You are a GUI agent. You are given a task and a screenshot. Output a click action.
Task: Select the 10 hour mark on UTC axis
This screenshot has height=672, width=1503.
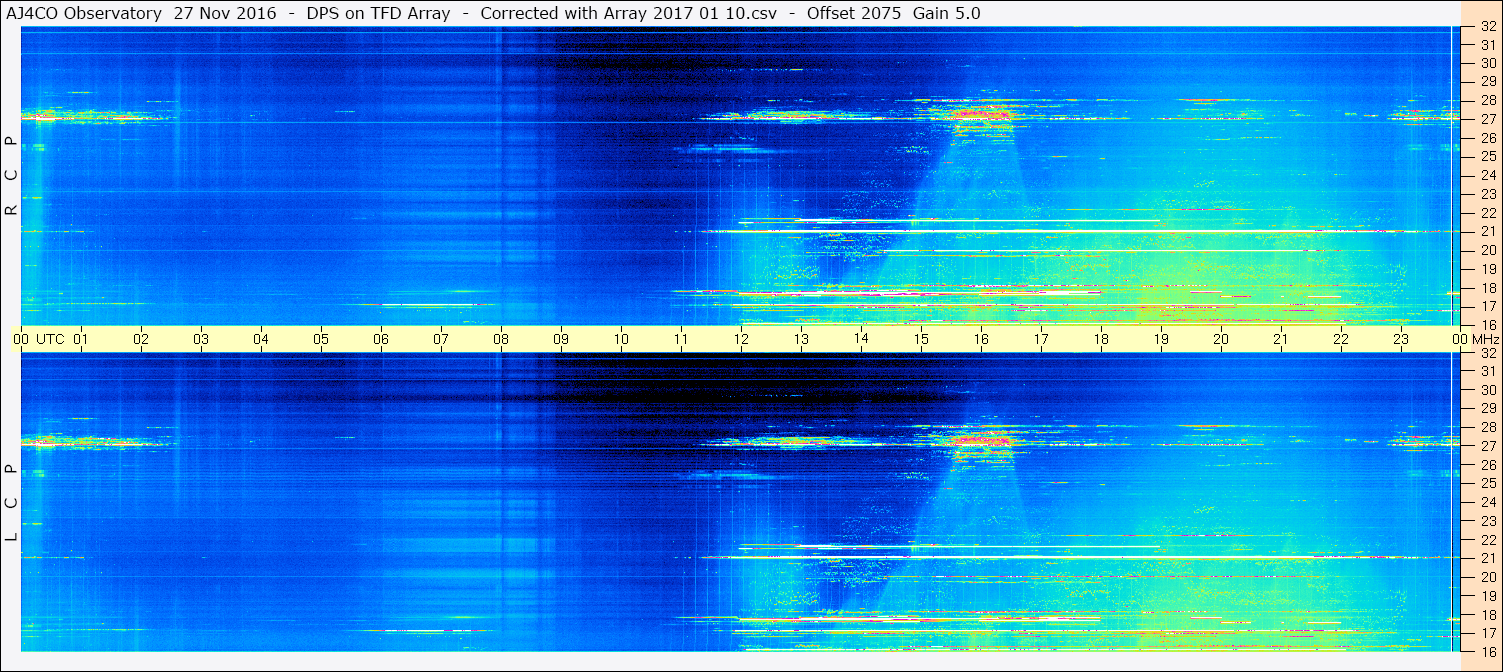pos(621,339)
